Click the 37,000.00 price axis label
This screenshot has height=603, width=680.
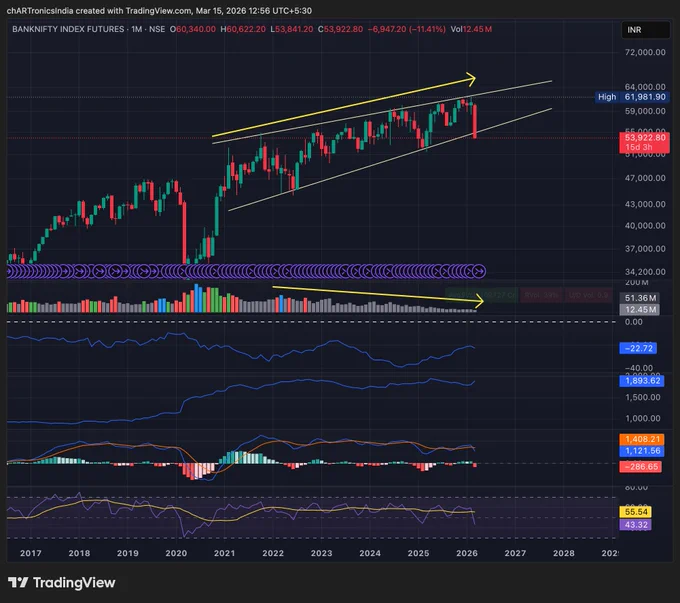tap(645, 249)
